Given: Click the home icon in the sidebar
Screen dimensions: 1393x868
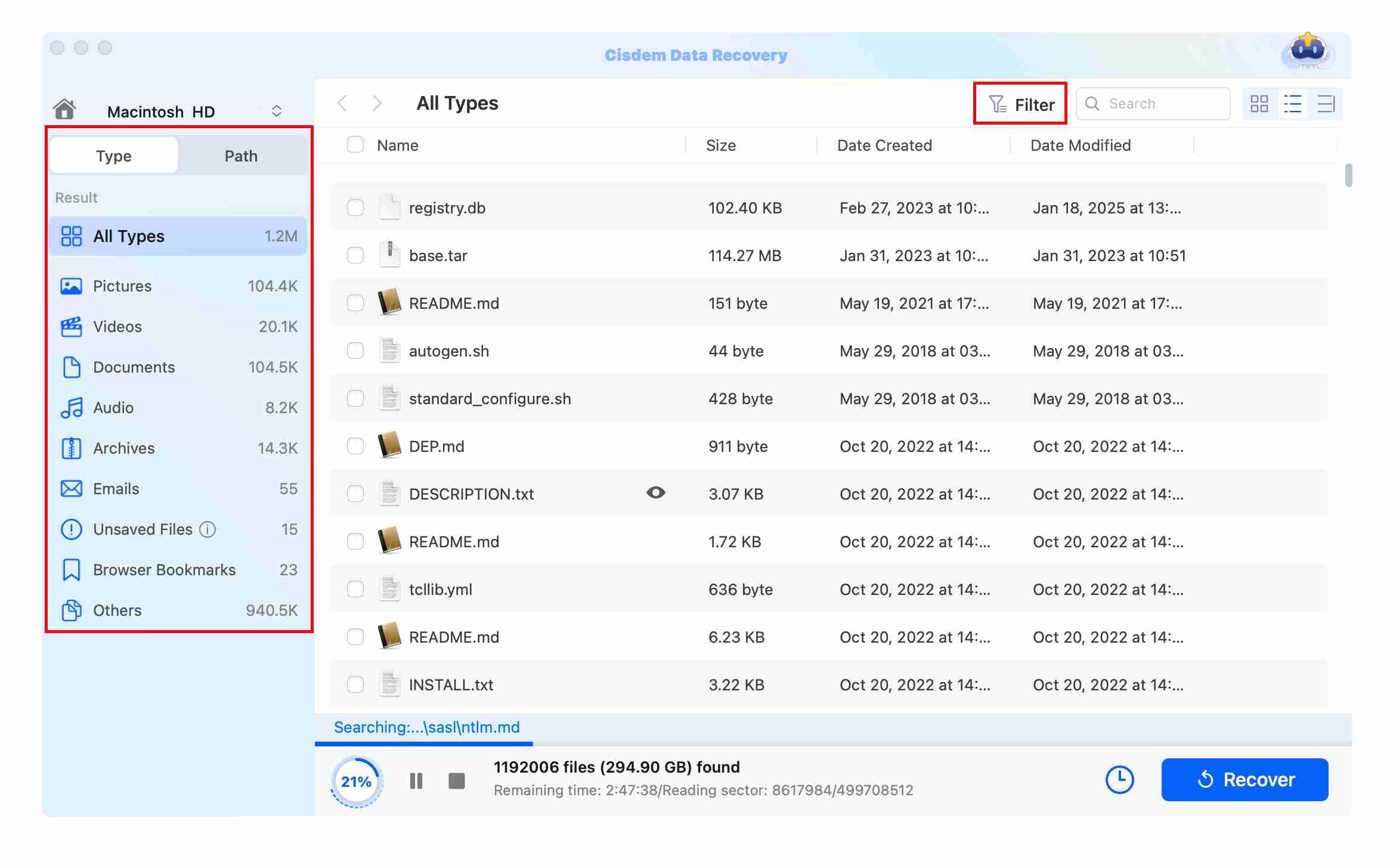Looking at the screenshot, I should pyautogui.click(x=64, y=110).
